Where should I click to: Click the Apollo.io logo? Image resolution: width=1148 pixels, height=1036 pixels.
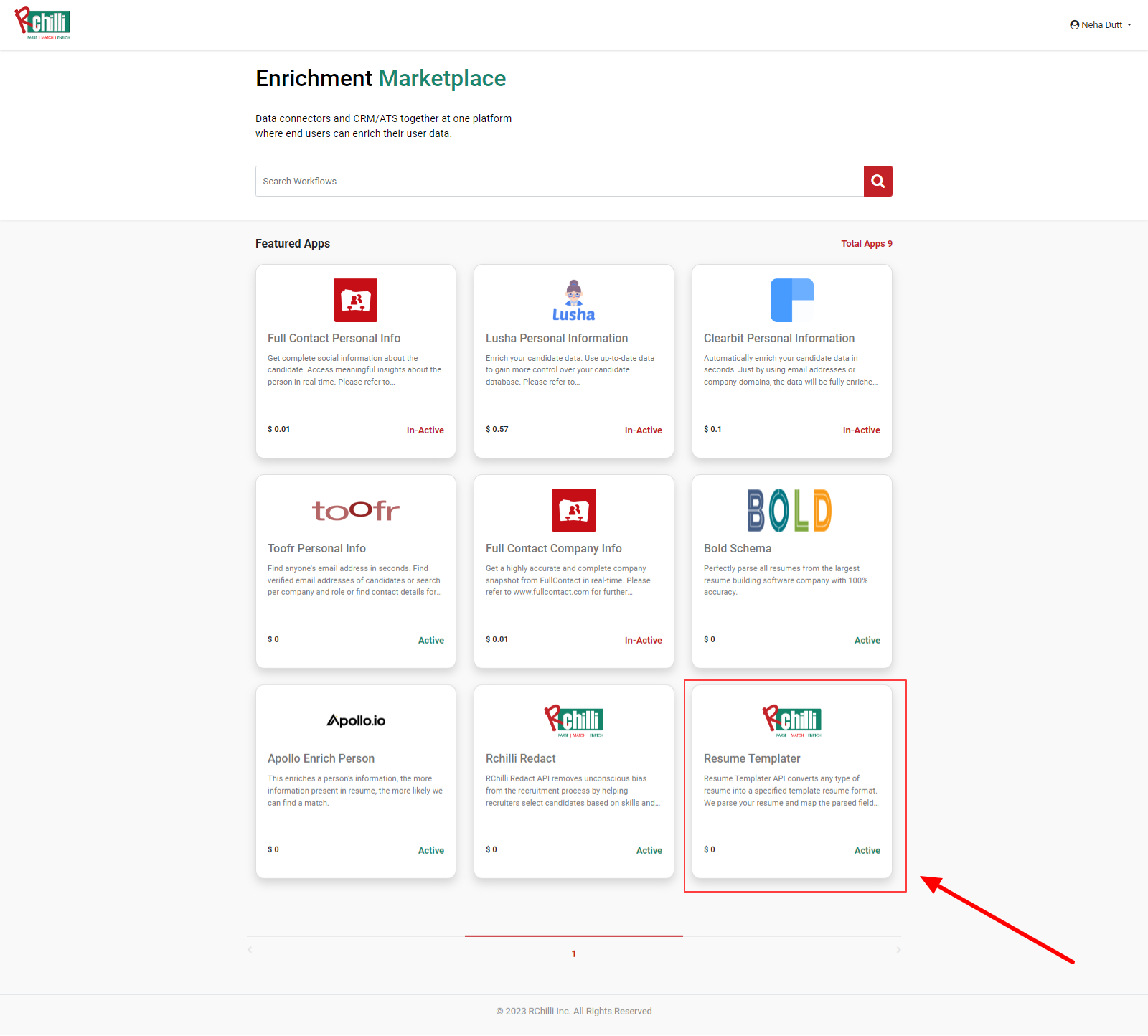tap(356, 720)
